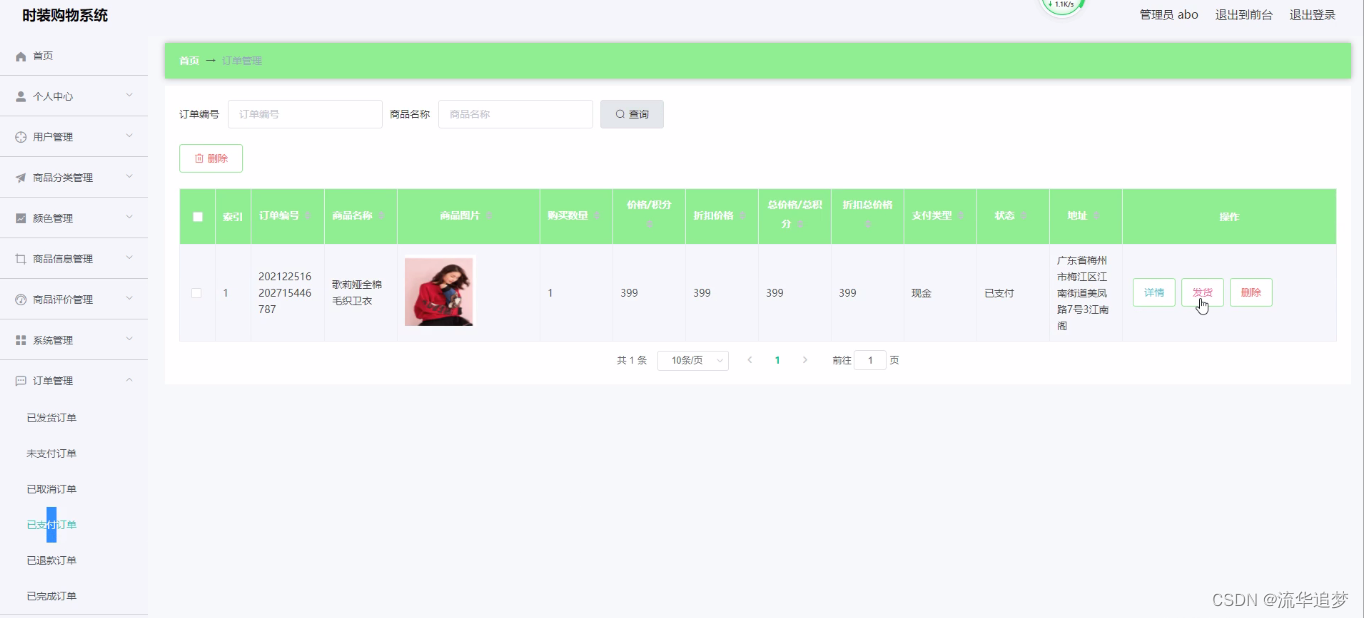
Task: Click the 管理员 abo account label
Action: 1169,15
